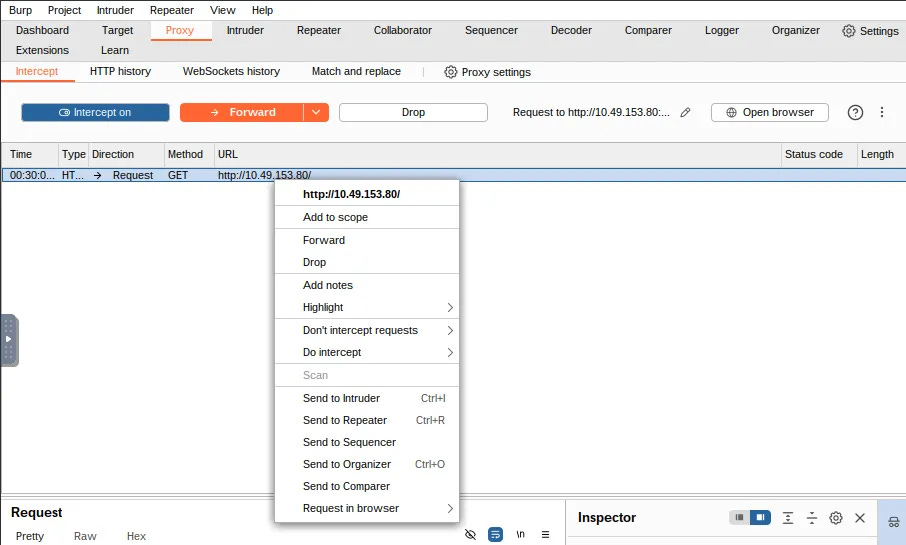Open the WebSockets history sub-tab
This screenshot has width=906, height=545.
[x=231, y=71]
